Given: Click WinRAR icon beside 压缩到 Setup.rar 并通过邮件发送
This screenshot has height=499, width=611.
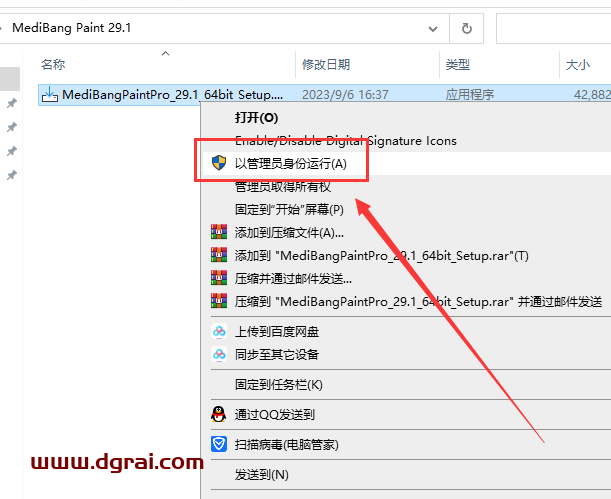Looking at the screenshot, I should click(219, 301).
